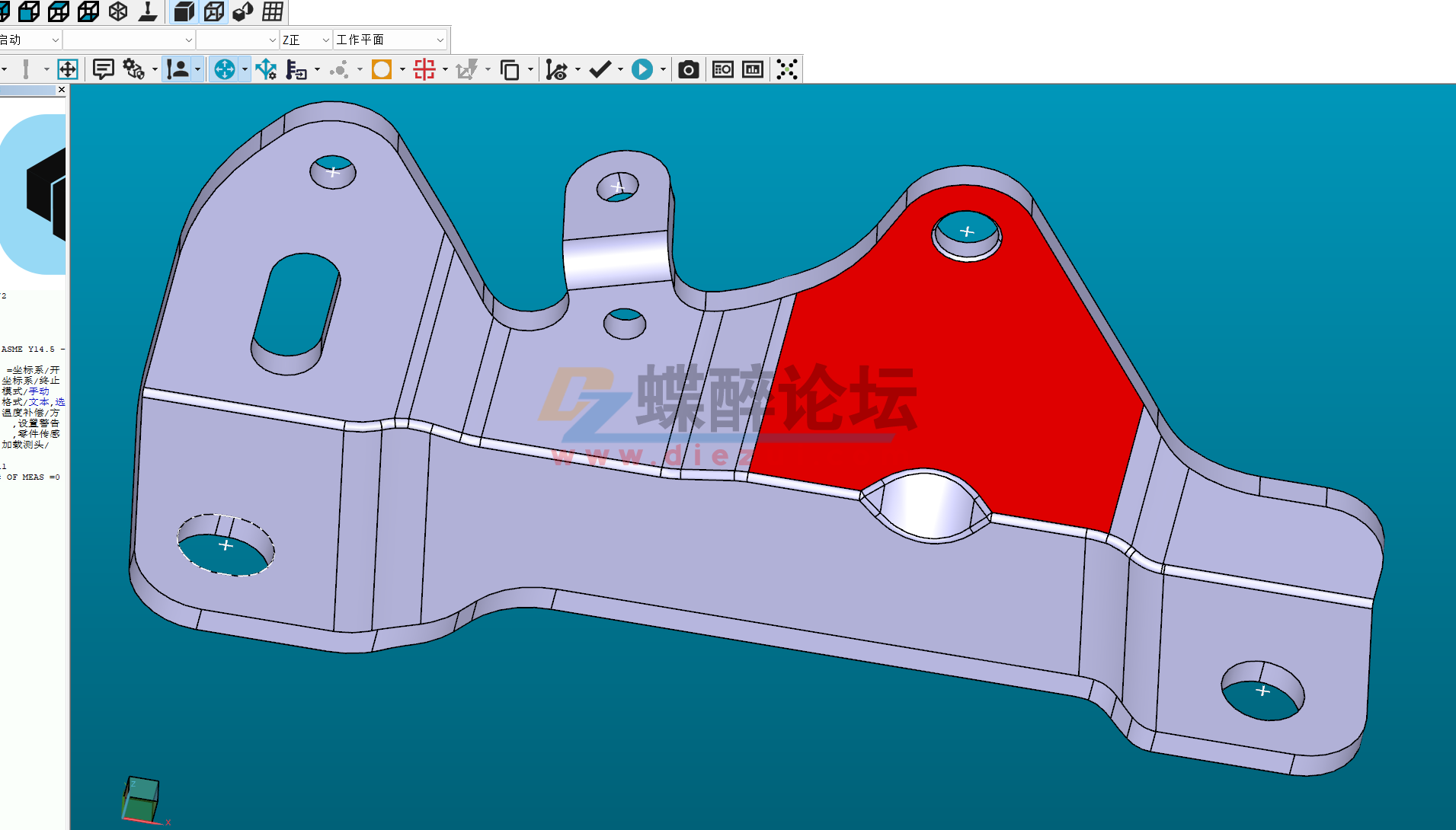Toggle the translucent cube view mode
The height and width of the screenshot is (830, 1456).
click(x=244, y=11)
